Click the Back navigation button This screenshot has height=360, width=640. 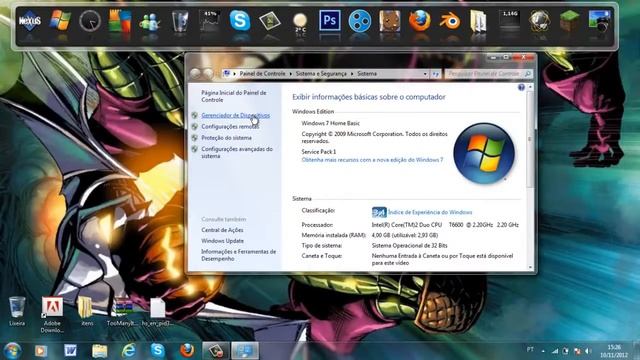coord(196,74)
